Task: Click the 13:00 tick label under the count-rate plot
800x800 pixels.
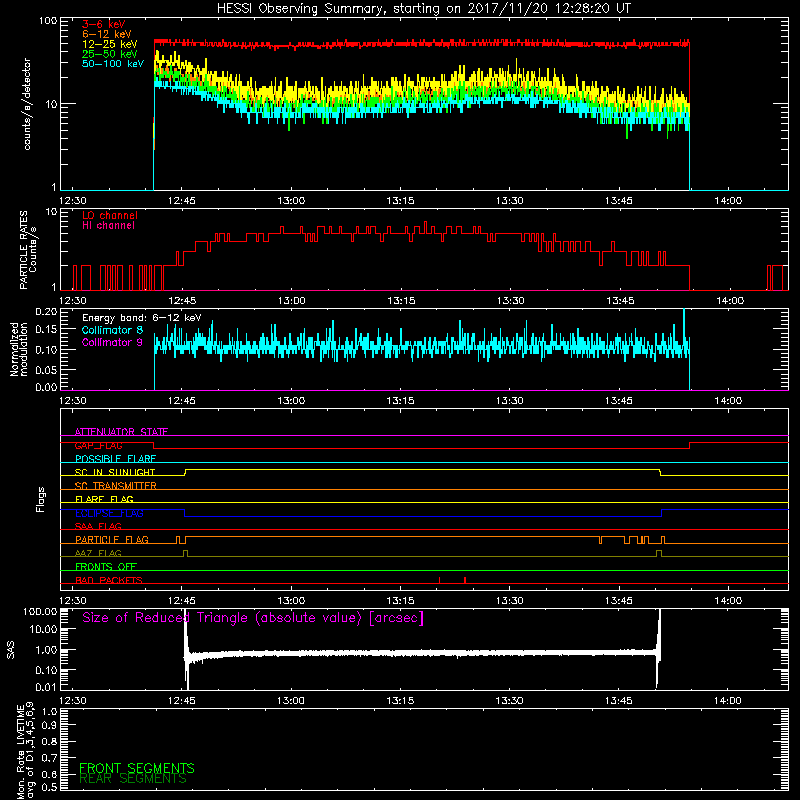Action: [x=291, y=201]
